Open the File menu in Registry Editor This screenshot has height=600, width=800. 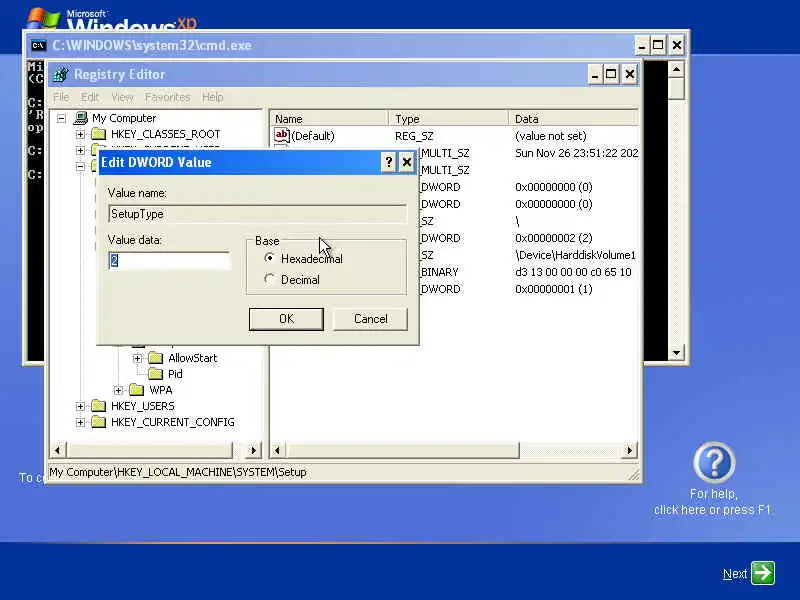pos(61,97)
